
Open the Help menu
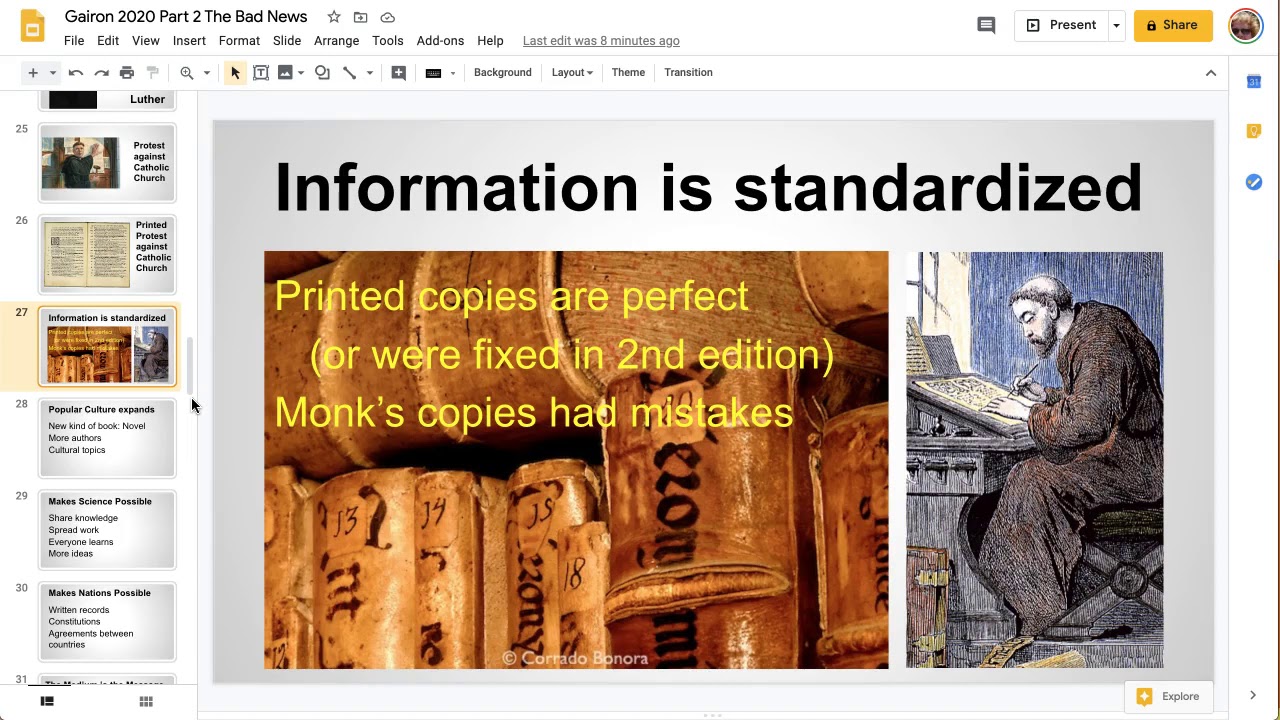pos(490,40)
